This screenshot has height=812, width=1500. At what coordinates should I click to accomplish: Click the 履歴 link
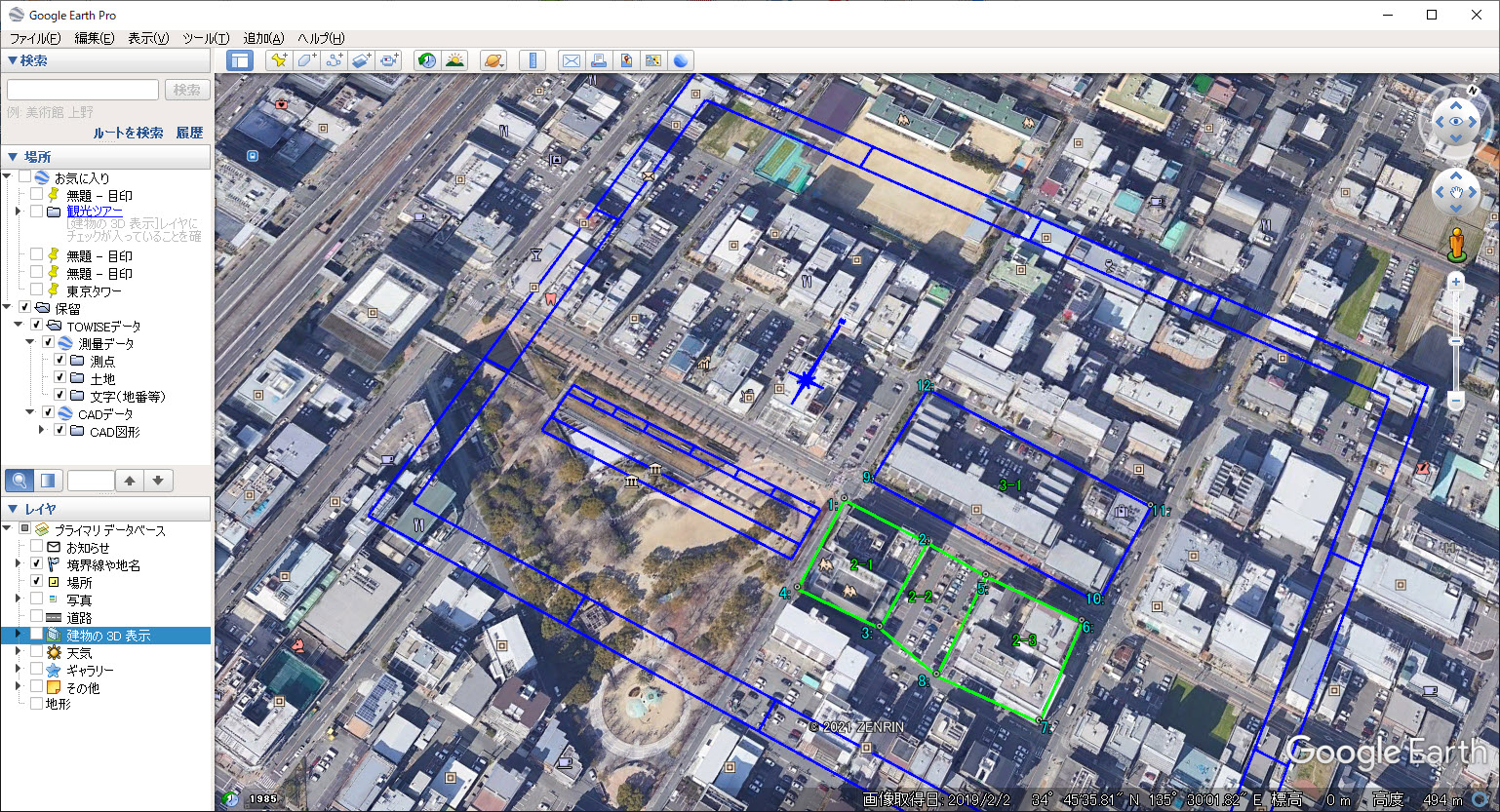click(189, 133)
